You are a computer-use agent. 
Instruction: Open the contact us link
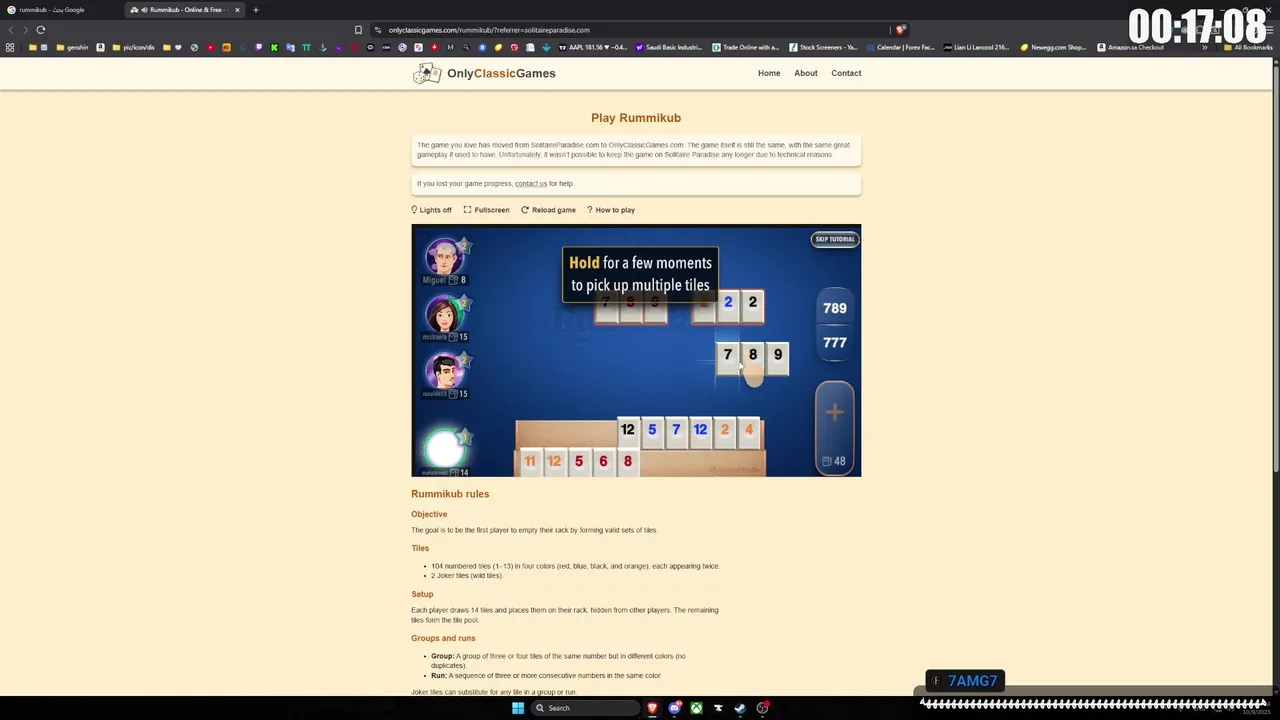pyautogui.click(x=531, y=184)
